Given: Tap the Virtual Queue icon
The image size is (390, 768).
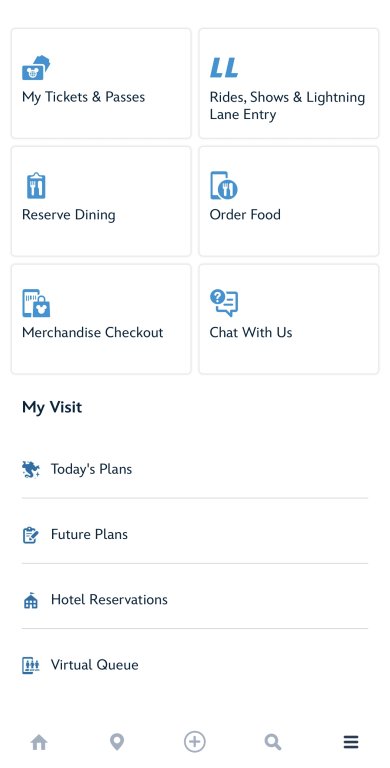Looking at the screenshot, I should pos(31,665).
